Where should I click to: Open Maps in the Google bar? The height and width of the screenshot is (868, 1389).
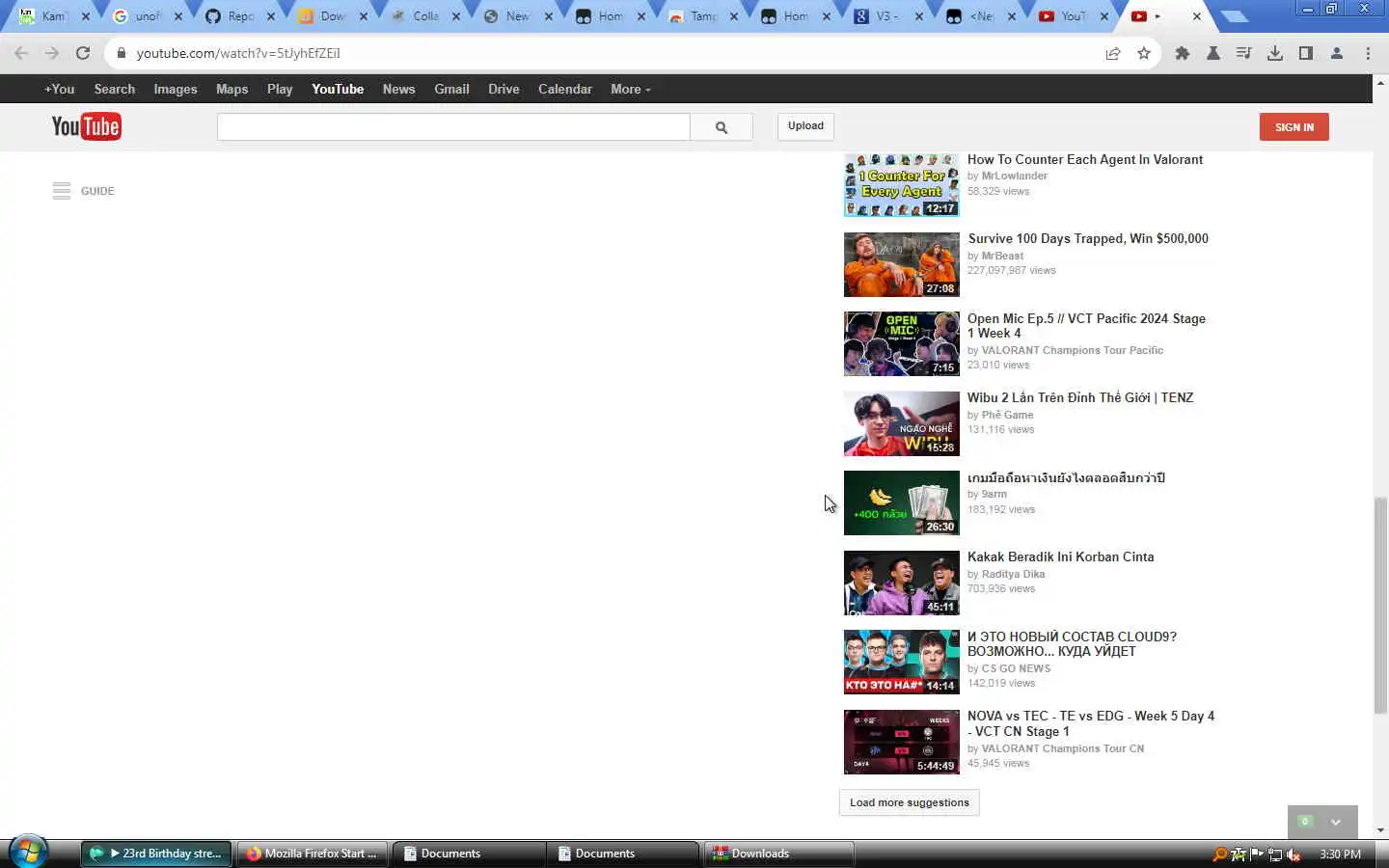231,89
